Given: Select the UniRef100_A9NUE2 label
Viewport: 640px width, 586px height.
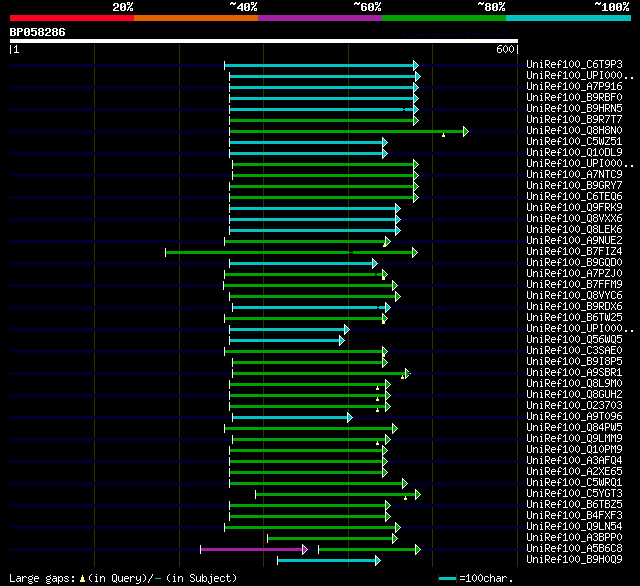Looking at the screenshot, I should pos(574,241).
